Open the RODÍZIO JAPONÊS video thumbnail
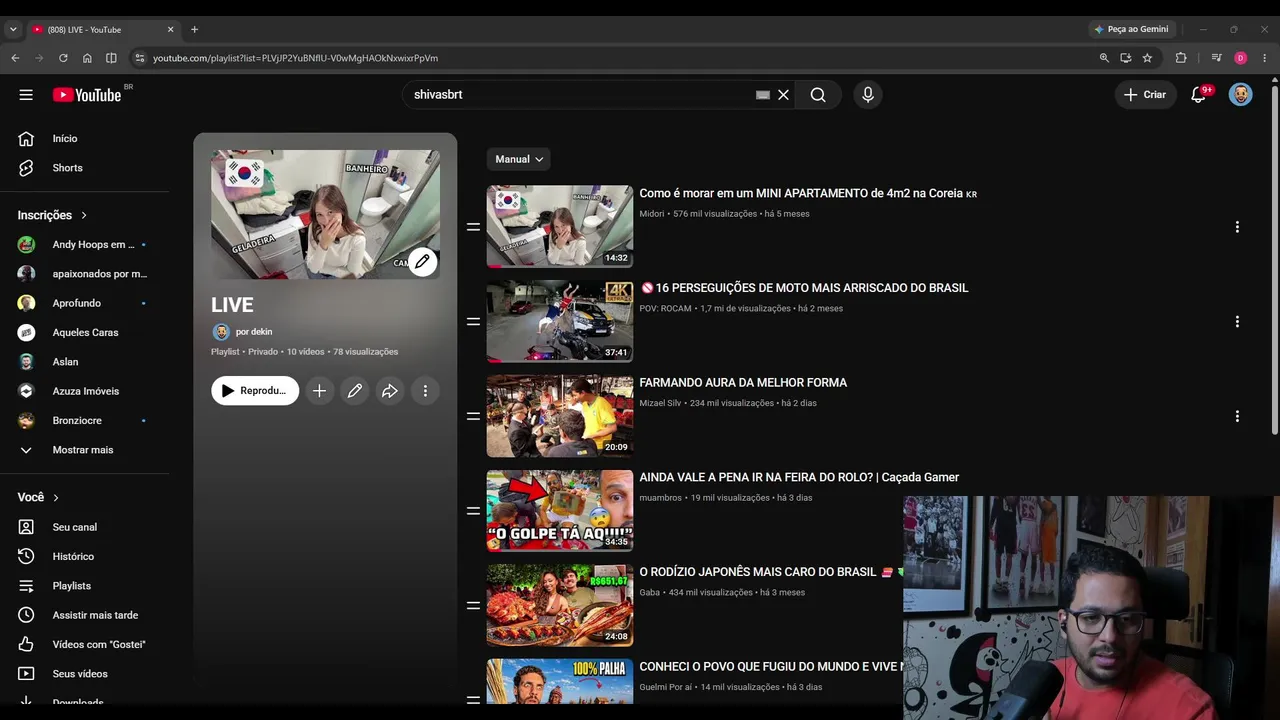Image resolution: width=1280 pixels, height=720 pixels. (x=560, y=605)
